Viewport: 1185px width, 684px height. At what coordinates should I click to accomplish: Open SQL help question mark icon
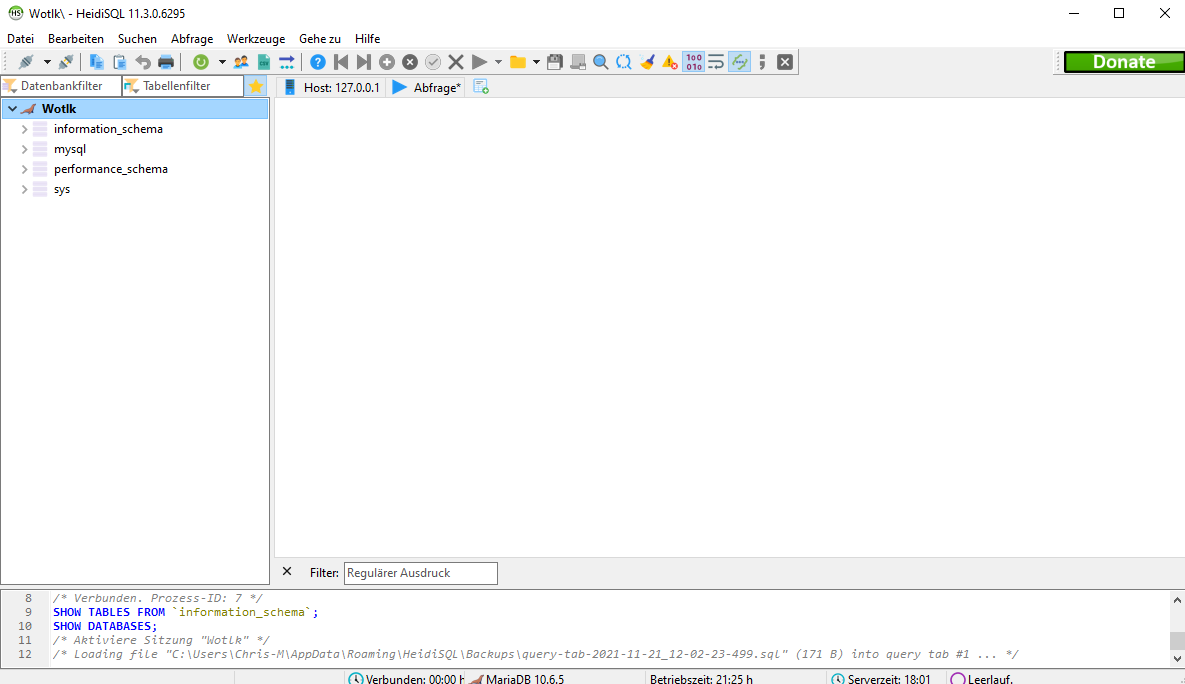click(318, 62)
